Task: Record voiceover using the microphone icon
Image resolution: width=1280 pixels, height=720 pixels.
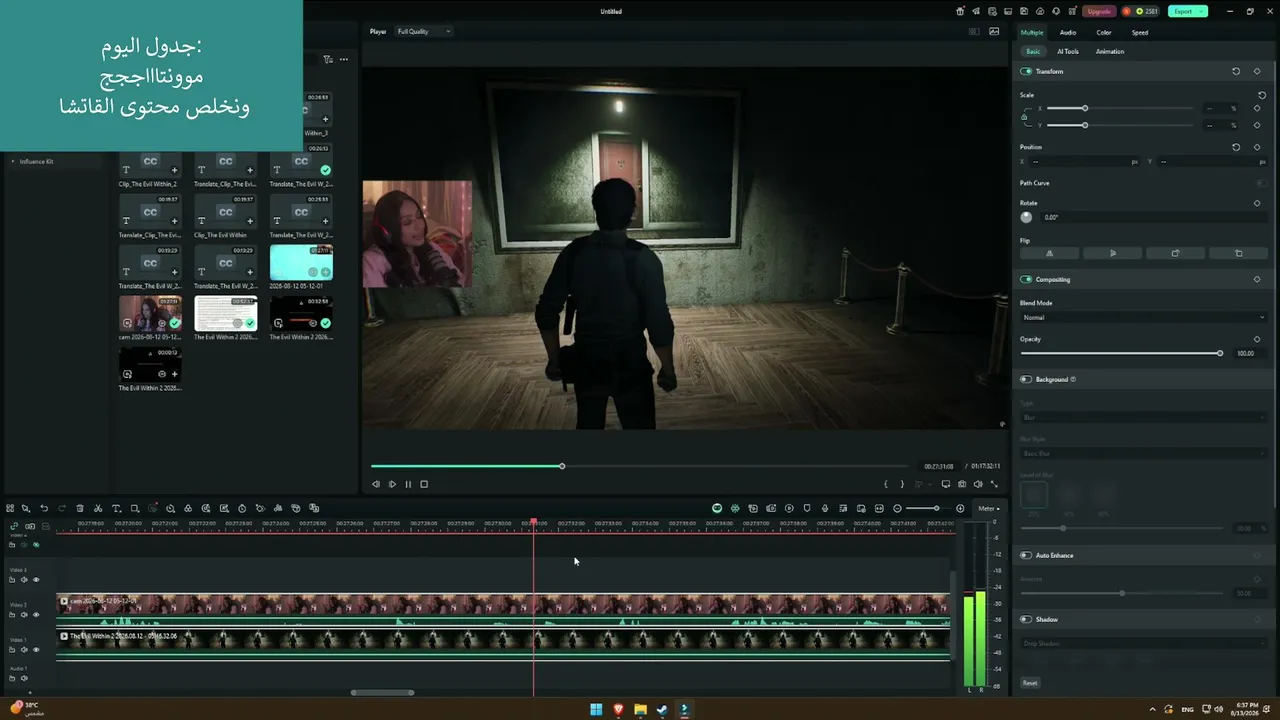Action: [x=825, y=509]
